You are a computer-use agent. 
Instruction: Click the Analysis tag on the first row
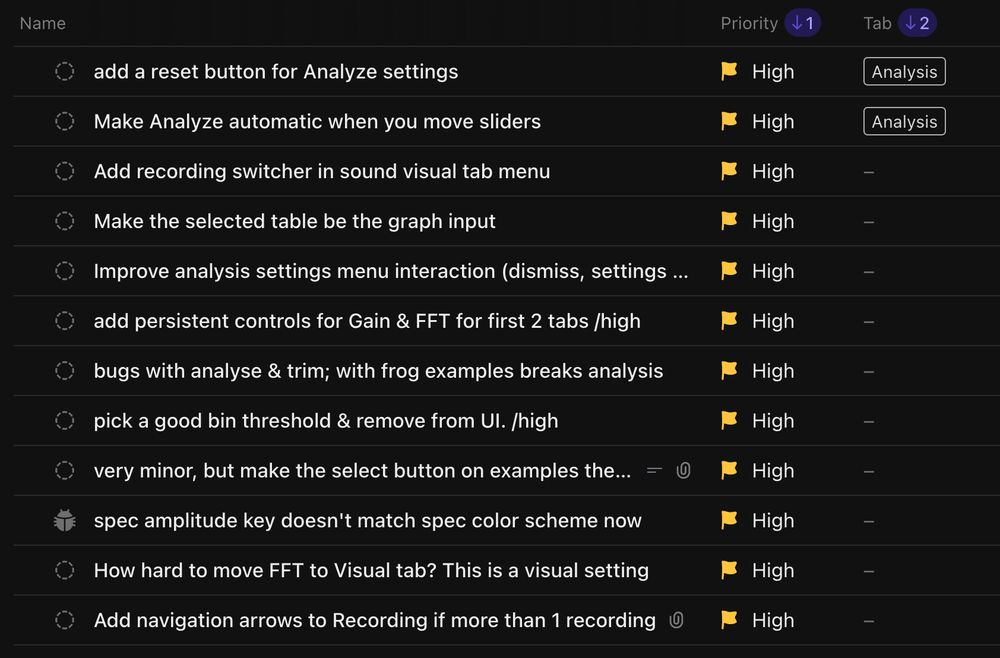[x=903, y=71]
